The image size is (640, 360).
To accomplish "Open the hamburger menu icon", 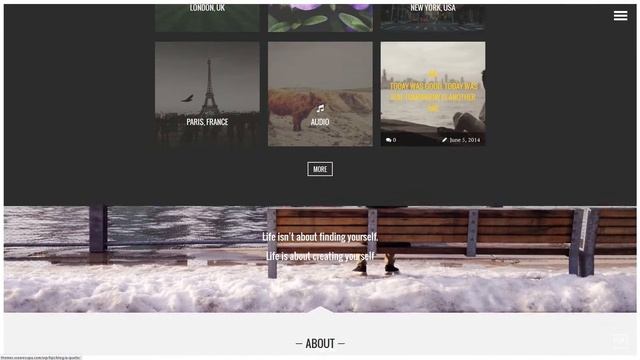I will 620,16.
